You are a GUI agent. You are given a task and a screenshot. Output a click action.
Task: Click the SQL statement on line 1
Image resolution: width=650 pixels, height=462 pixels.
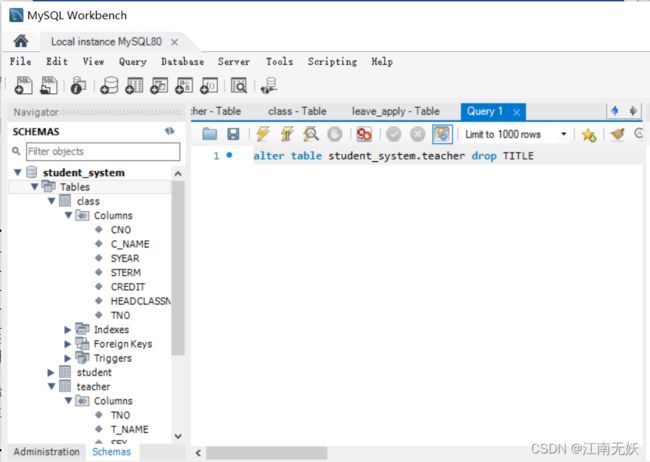(x=393, y=156)
